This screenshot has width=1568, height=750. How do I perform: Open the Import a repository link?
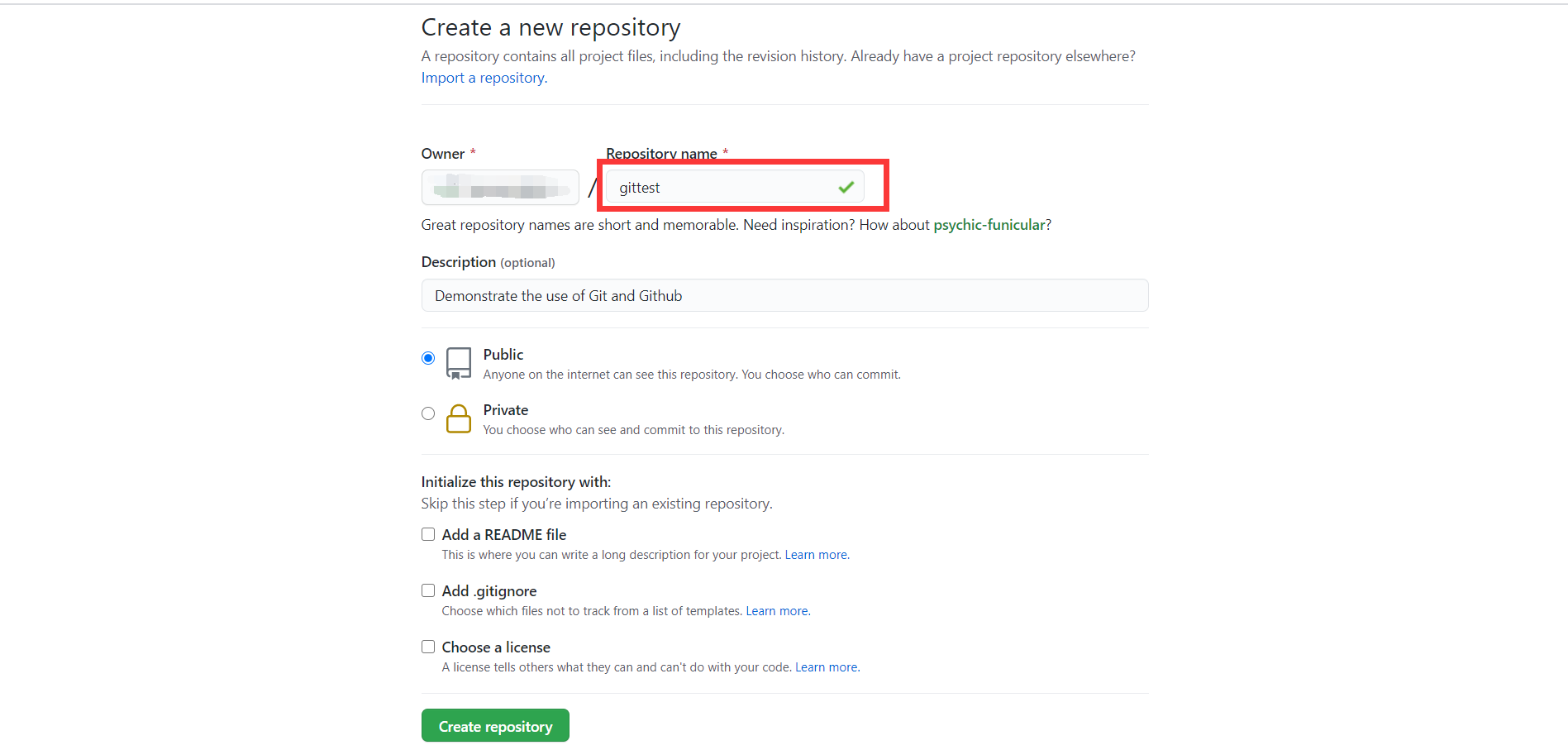coord(484,78)
